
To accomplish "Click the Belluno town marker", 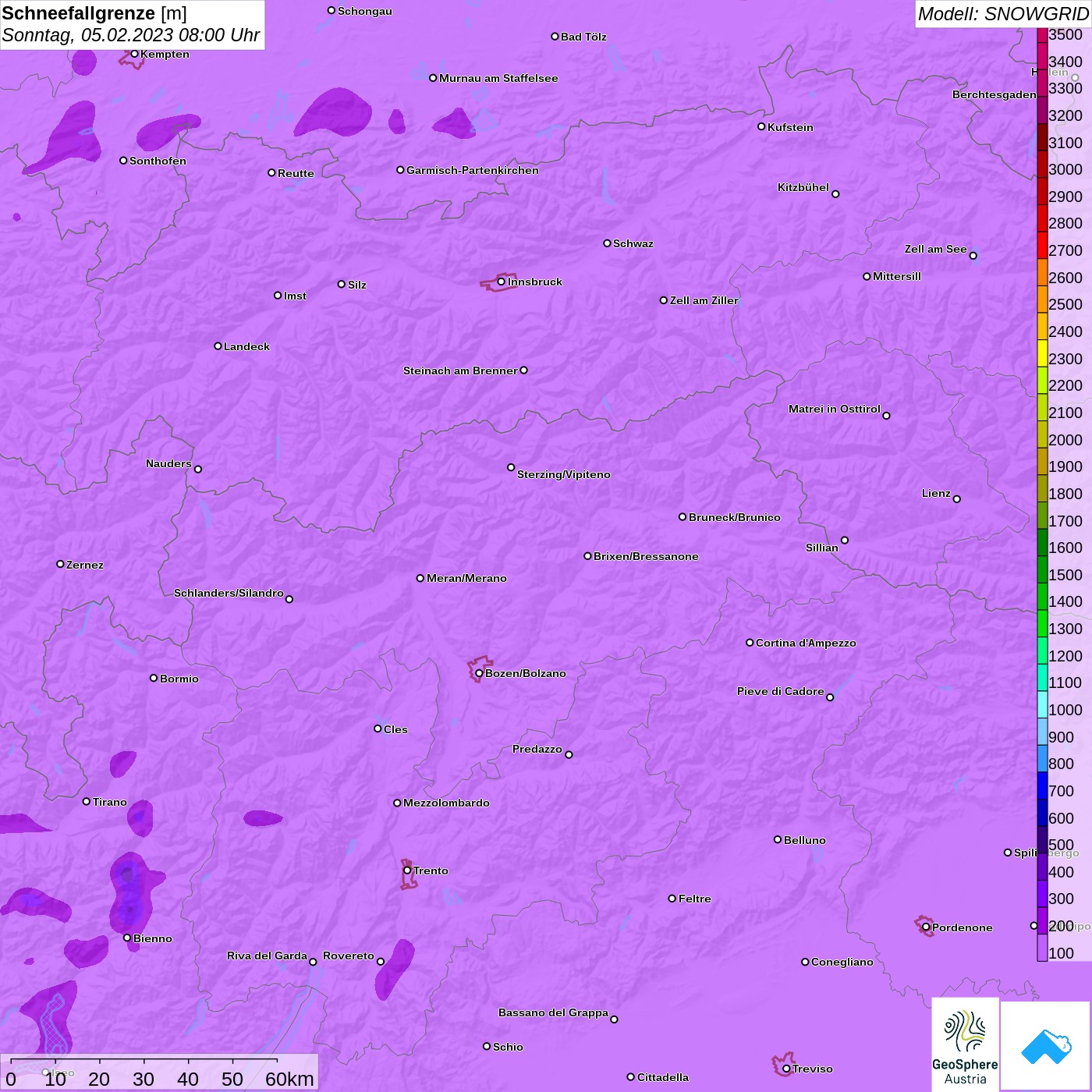I will (778, 839).
